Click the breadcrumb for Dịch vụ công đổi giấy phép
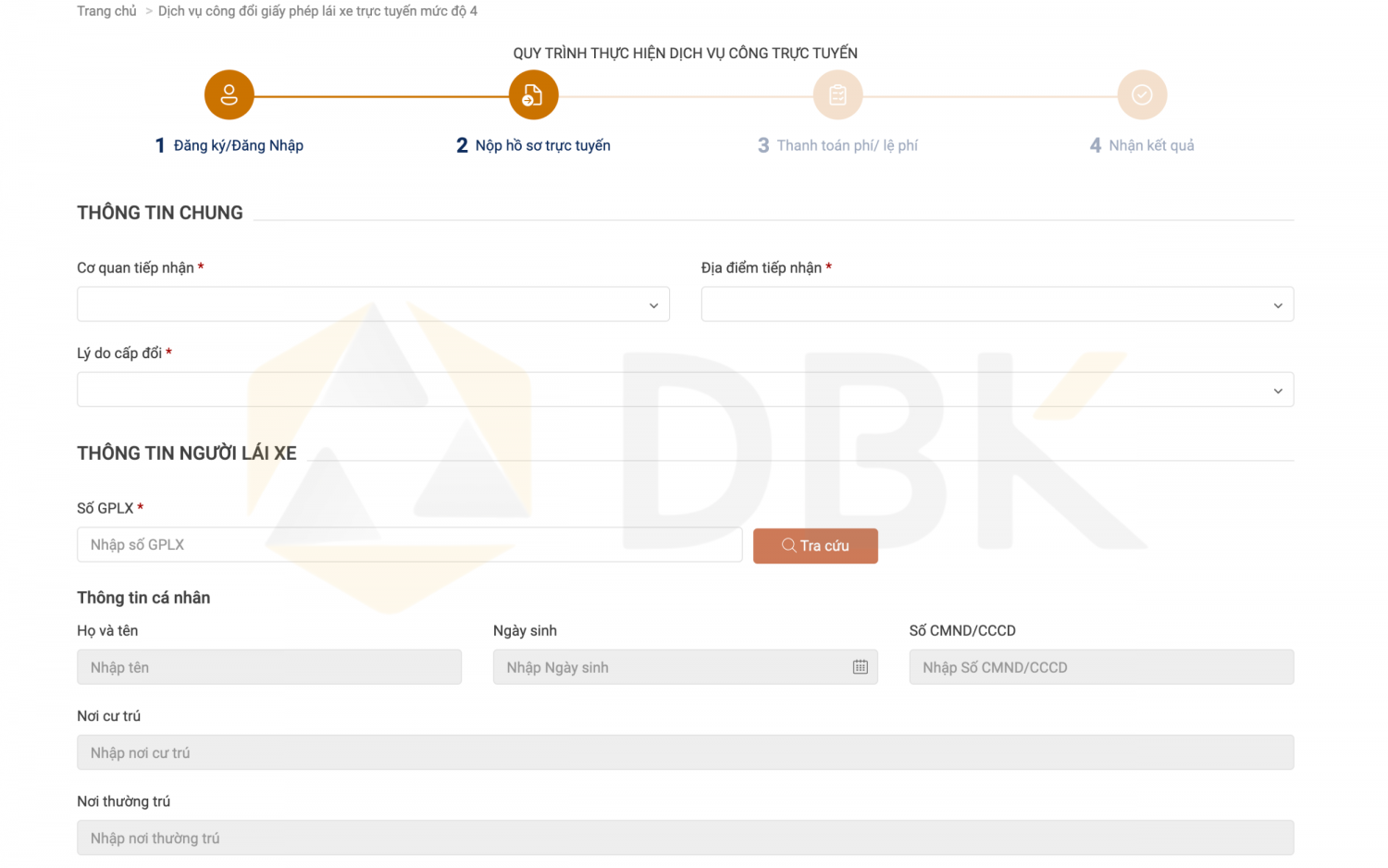The width and height of the screenshot is (1388, 868). click(x=317, y=11)
